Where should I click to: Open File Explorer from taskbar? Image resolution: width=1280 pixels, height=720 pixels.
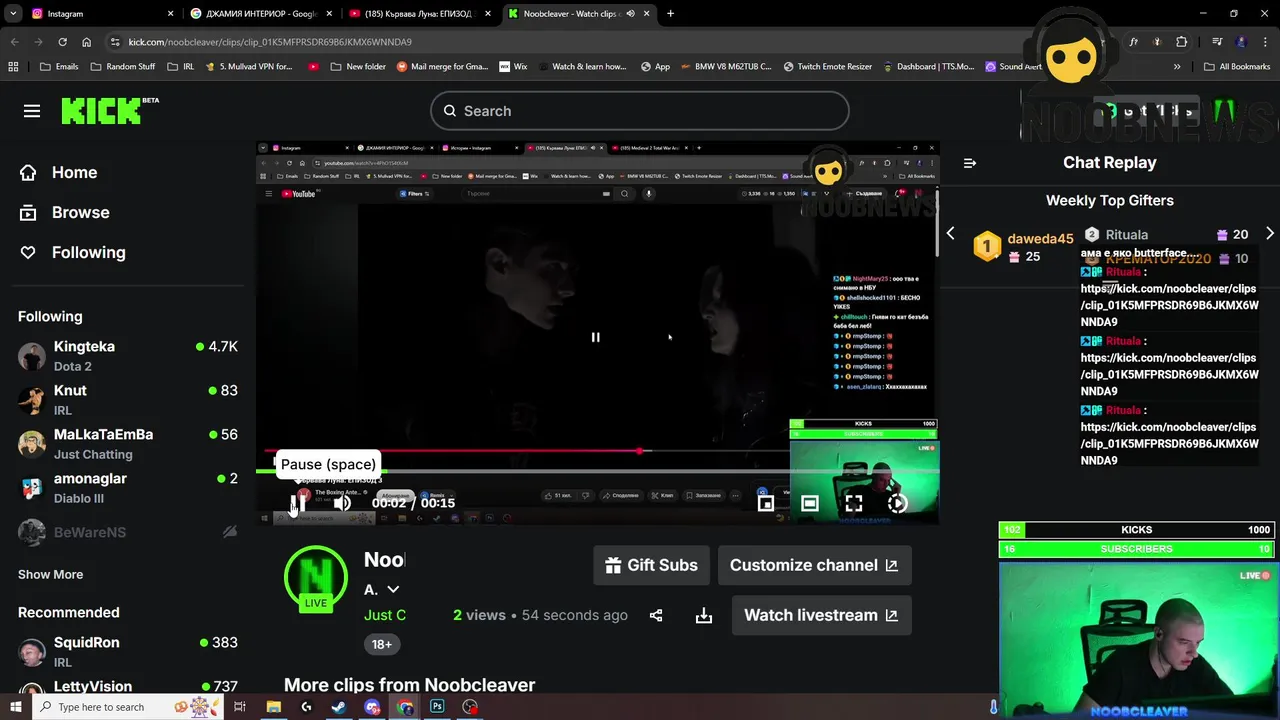[x=273, y=707]
